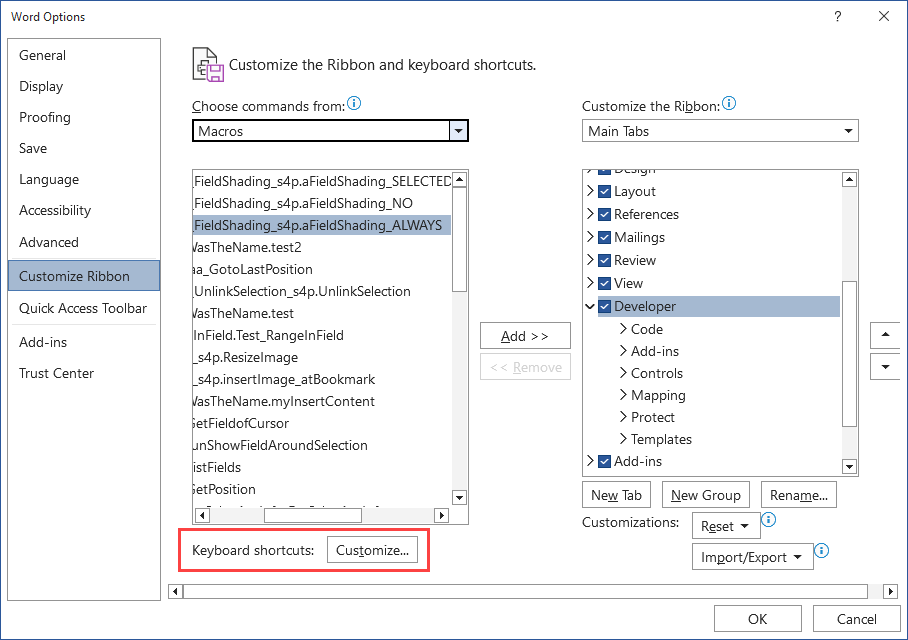Image resolution: width=908 pixels, height=640 pixels.
Task: Select macro insertImage_atBookmark
Action: pyautogui.click(x=321, y=379)
